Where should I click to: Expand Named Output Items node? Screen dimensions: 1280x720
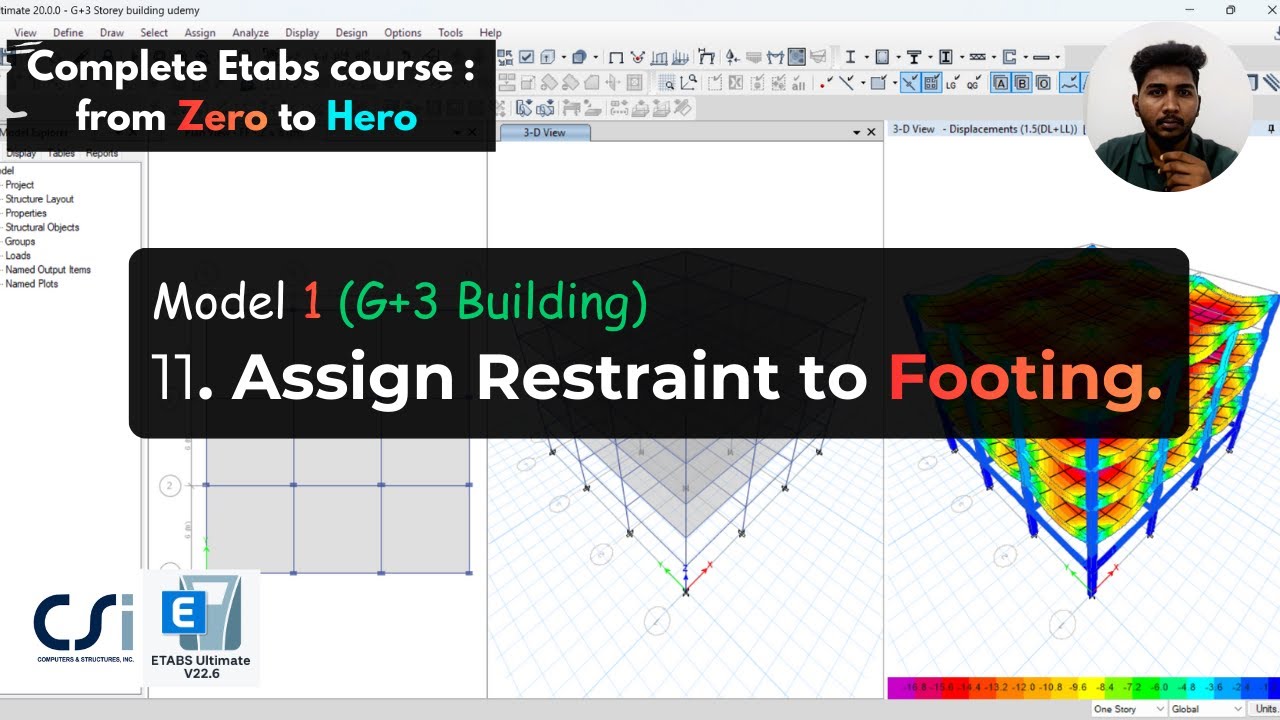(48, 270)
